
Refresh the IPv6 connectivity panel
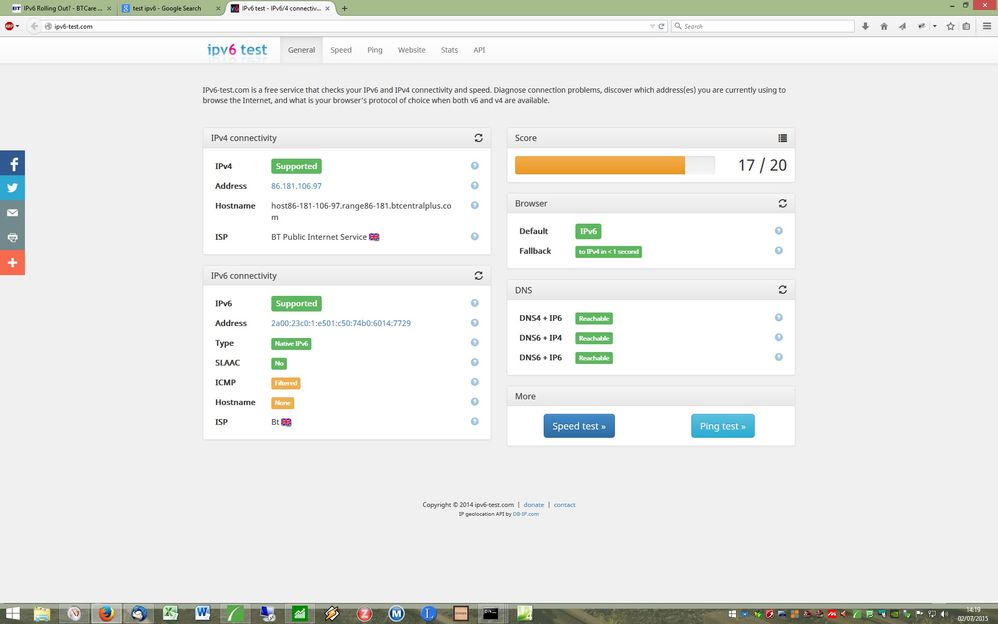(x=478, y=276)
